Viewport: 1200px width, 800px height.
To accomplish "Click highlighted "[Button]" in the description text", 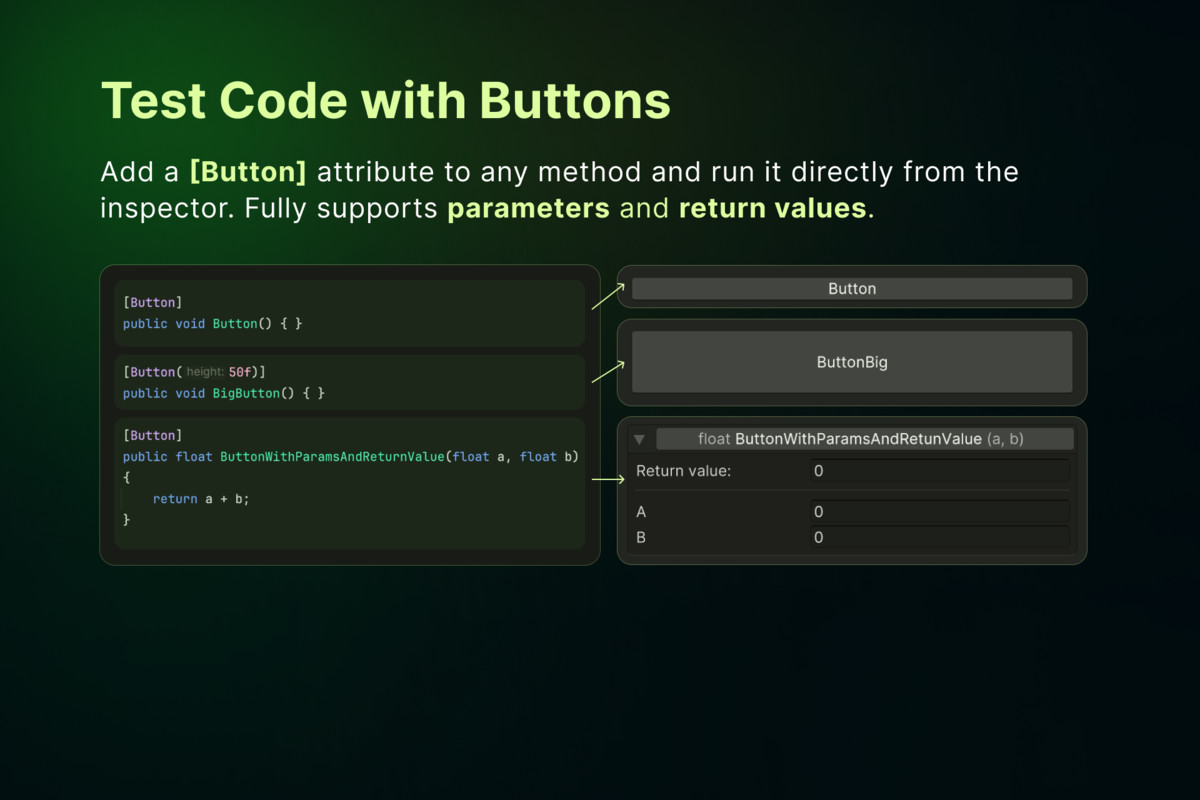I will 248,172.
